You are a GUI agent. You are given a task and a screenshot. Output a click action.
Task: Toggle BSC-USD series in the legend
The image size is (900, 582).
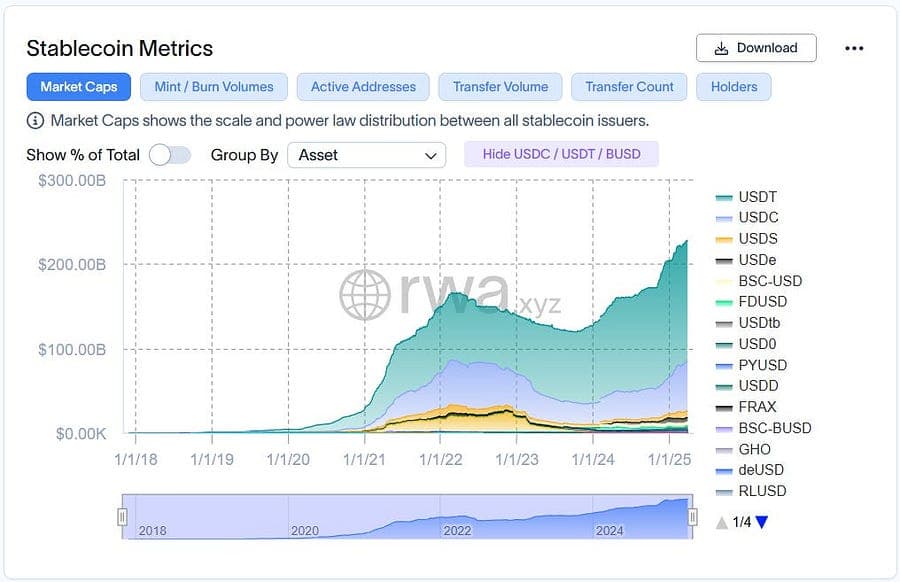click(759, 281)
